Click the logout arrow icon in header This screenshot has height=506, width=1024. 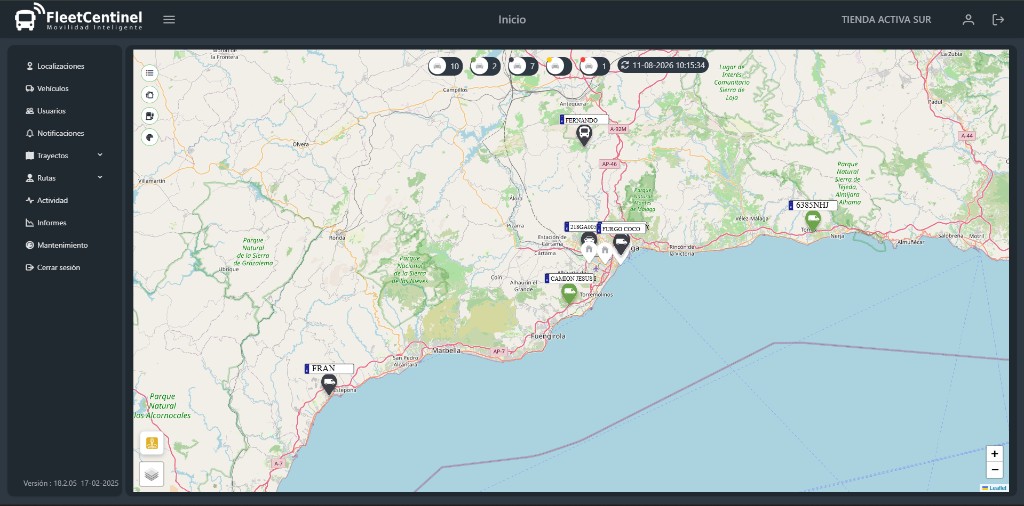998,20
